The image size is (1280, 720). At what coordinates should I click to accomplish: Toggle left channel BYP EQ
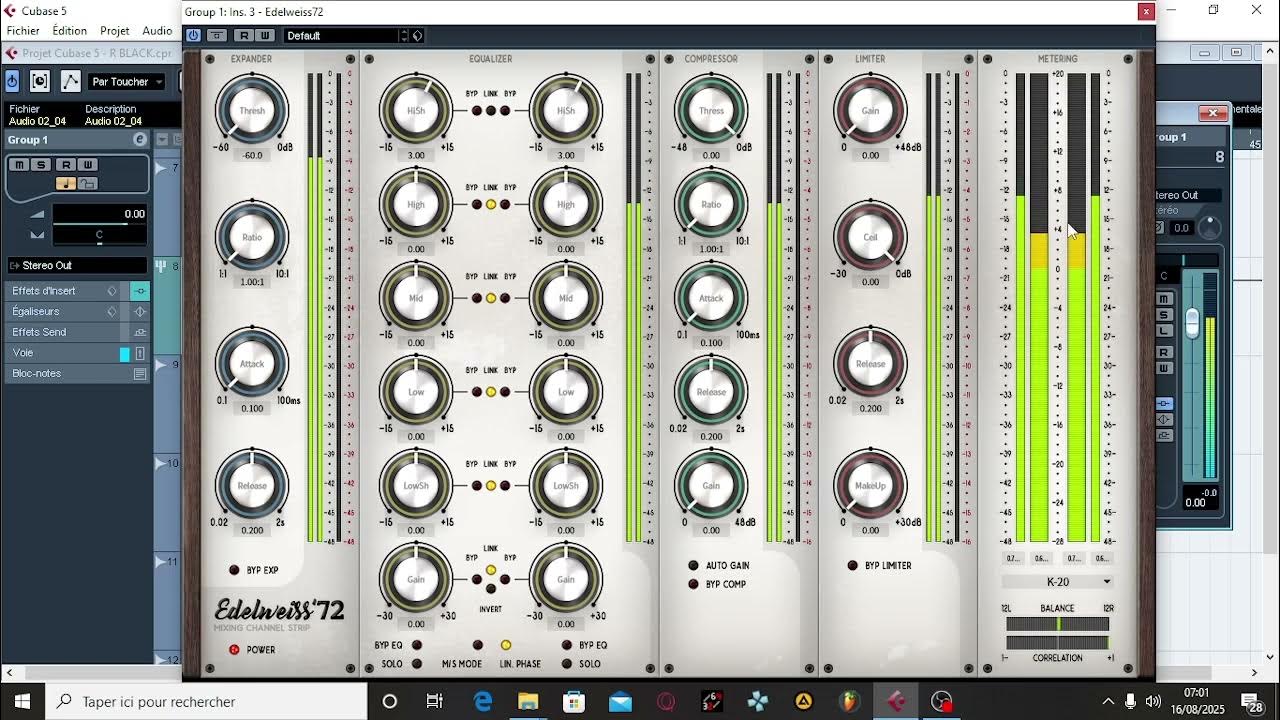pyautogui.click(x=417, y=645)
